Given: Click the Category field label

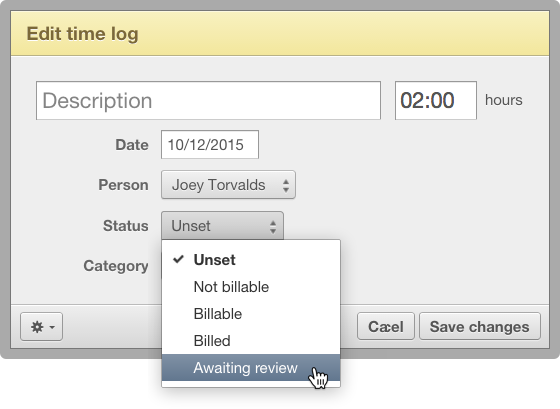Looking at the screenshot, I should (x=116, y=266).
